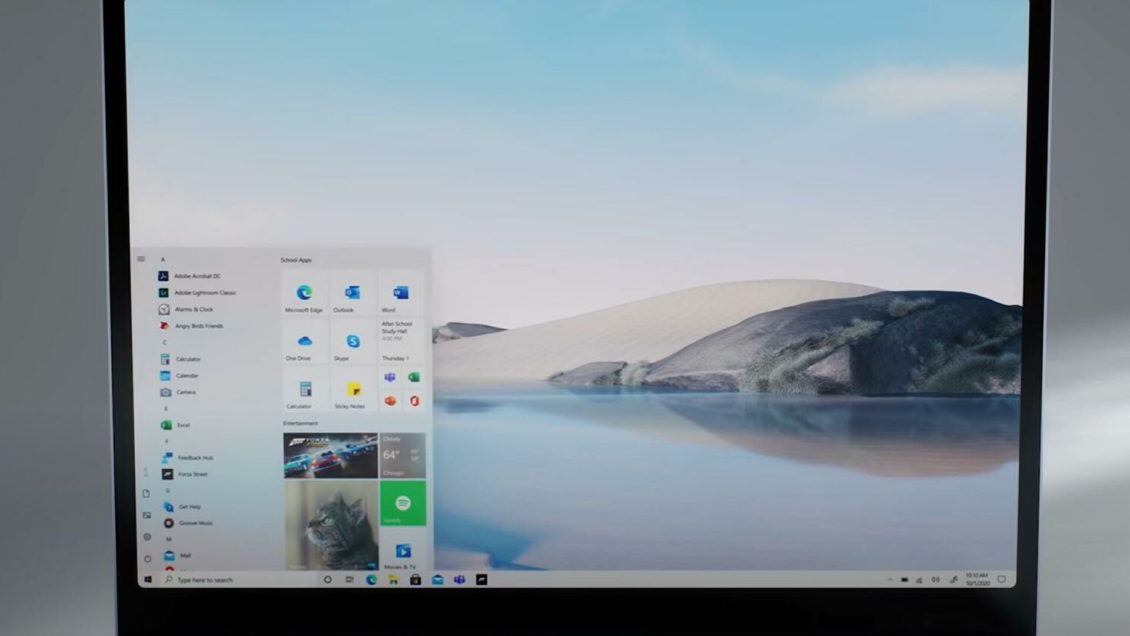Toggle Task View on the taskbar

[348, 580]
